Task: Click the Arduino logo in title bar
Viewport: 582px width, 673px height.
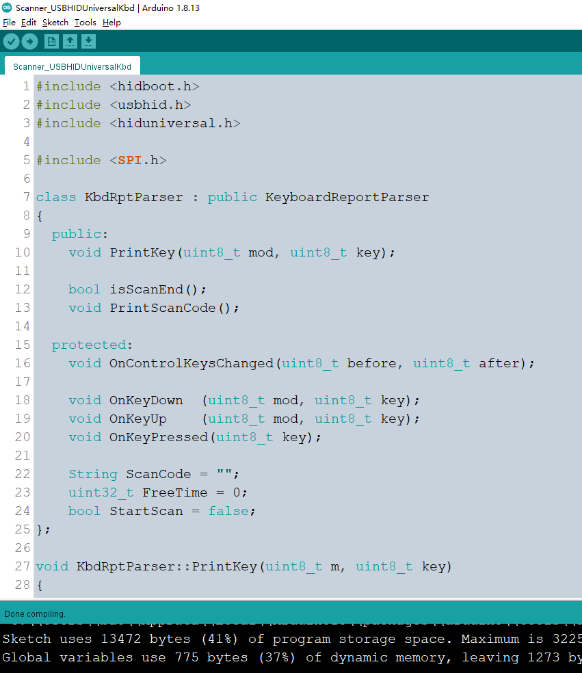Action: (7, 7)
